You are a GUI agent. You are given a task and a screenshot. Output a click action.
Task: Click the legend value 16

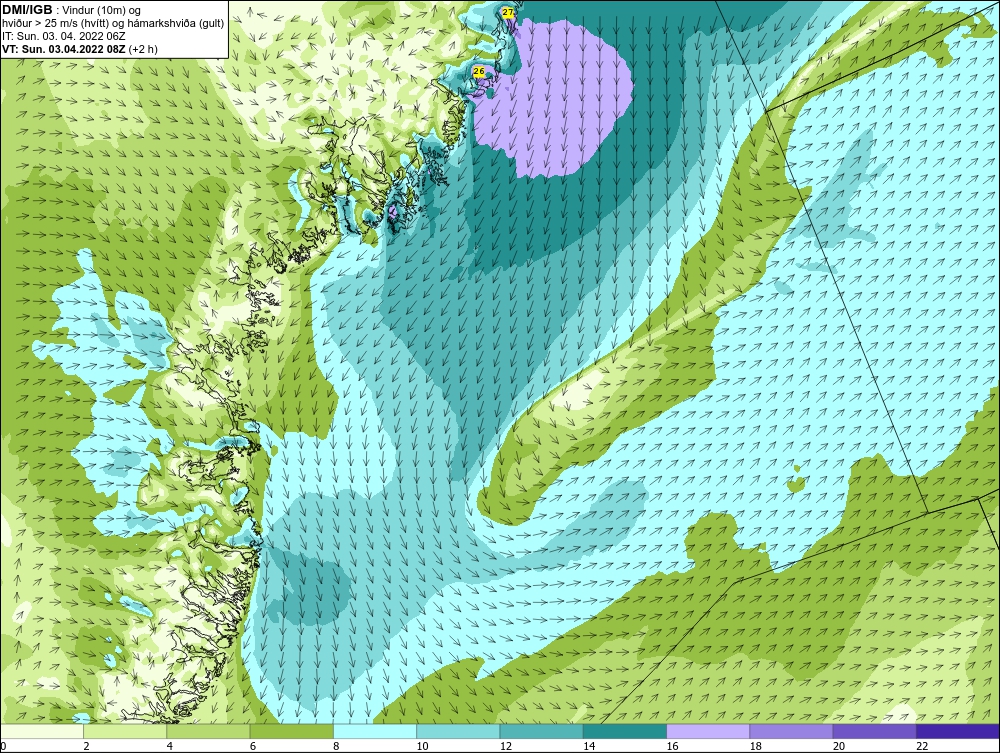point(672,747)
